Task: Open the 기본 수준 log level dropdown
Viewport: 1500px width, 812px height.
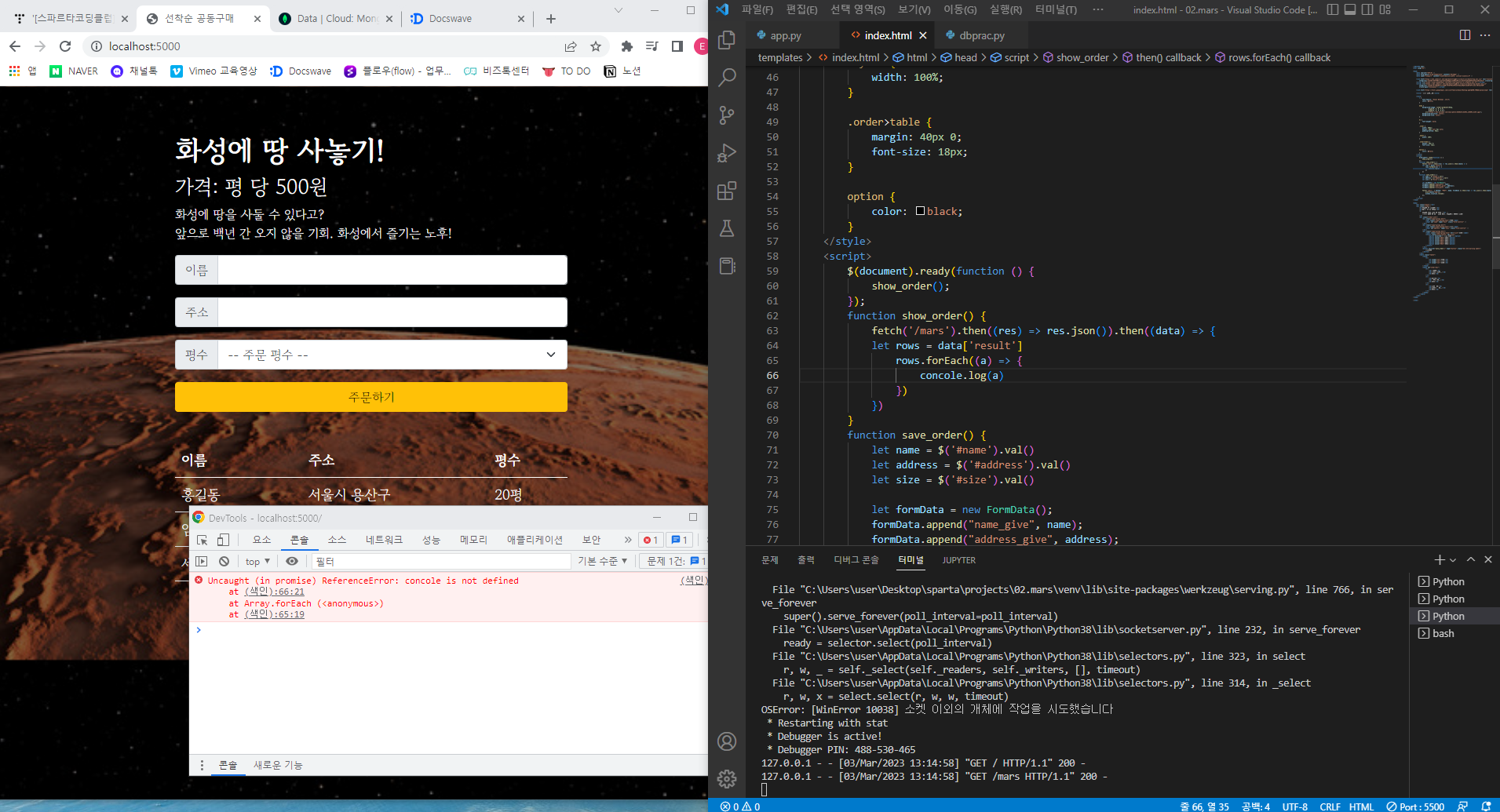Action: point(603,561)
